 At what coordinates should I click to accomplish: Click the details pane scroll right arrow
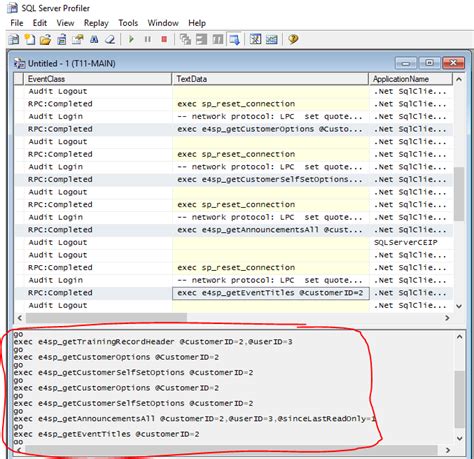448,450
